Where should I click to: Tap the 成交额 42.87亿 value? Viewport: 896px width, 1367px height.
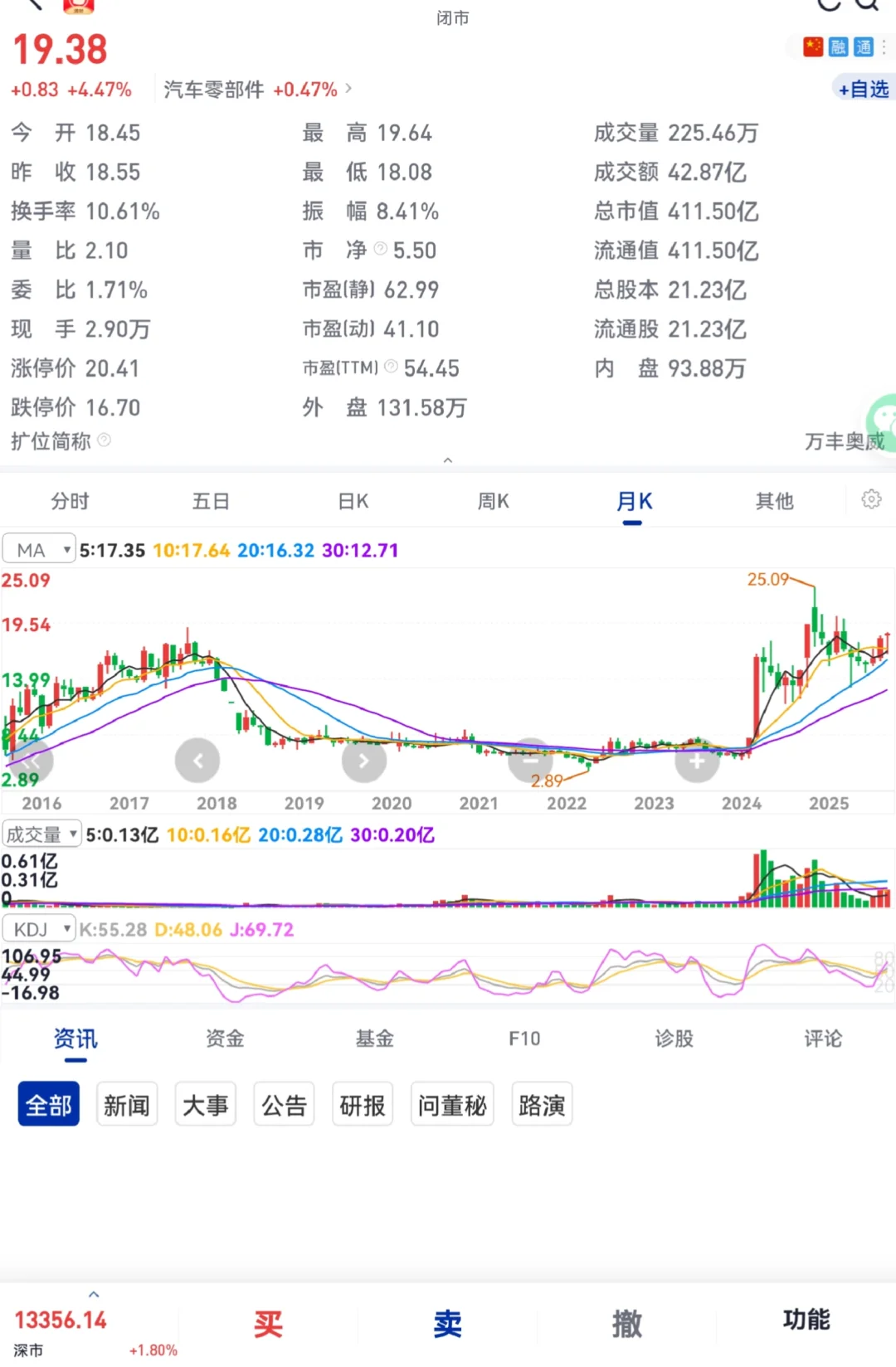(708, 172)
